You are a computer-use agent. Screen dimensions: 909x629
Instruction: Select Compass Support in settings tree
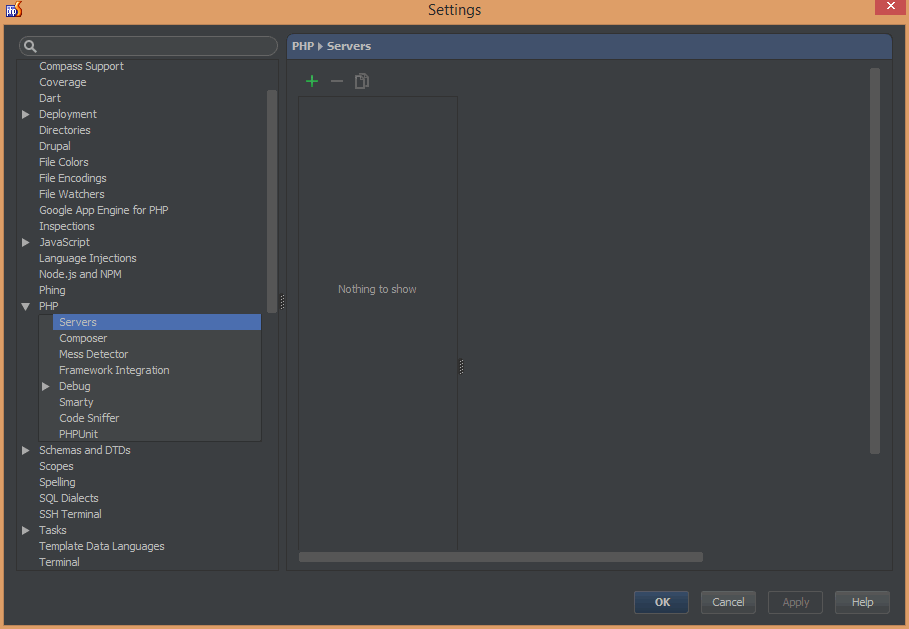click(81, 66)
